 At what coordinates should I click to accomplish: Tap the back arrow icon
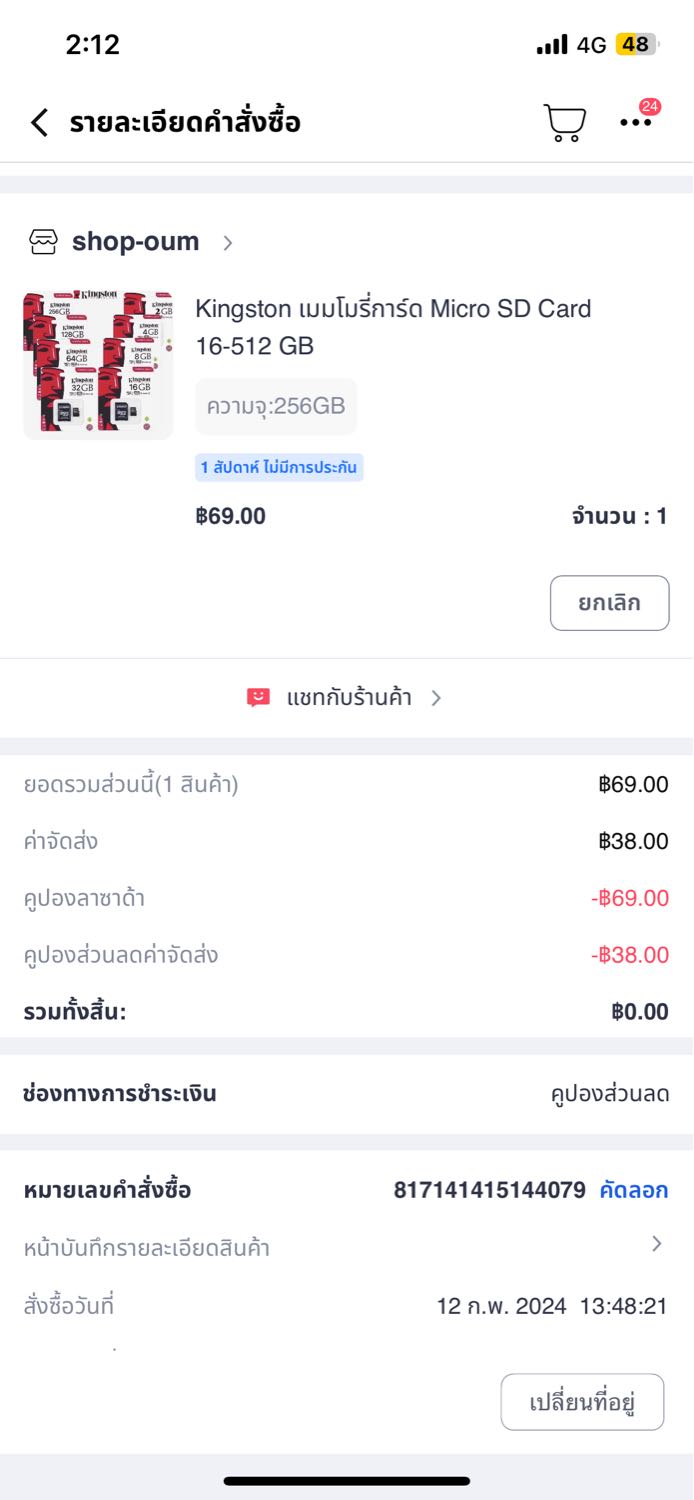39,123
